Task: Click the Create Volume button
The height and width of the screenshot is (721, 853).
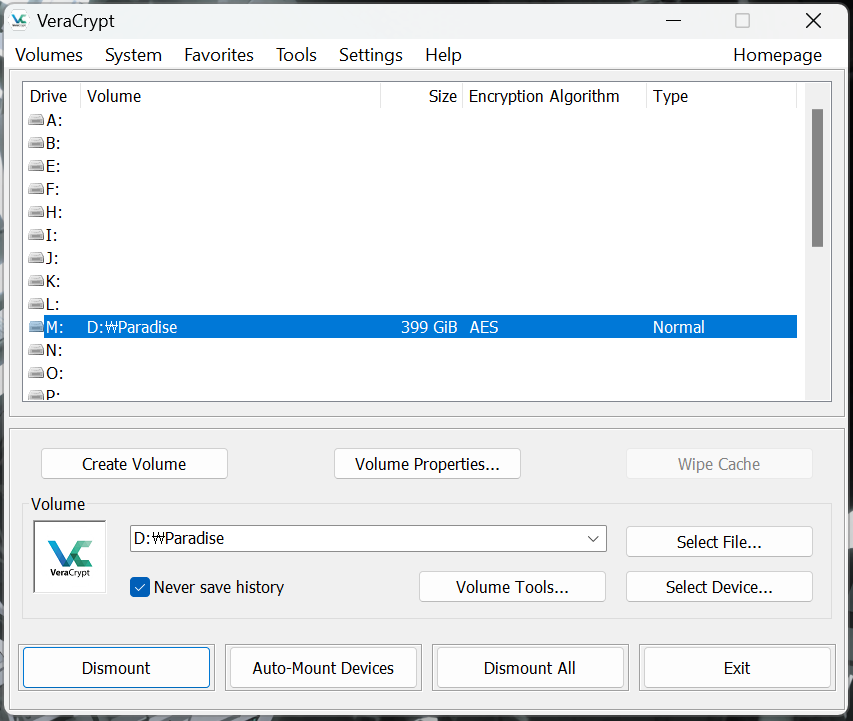Action: 134,464
